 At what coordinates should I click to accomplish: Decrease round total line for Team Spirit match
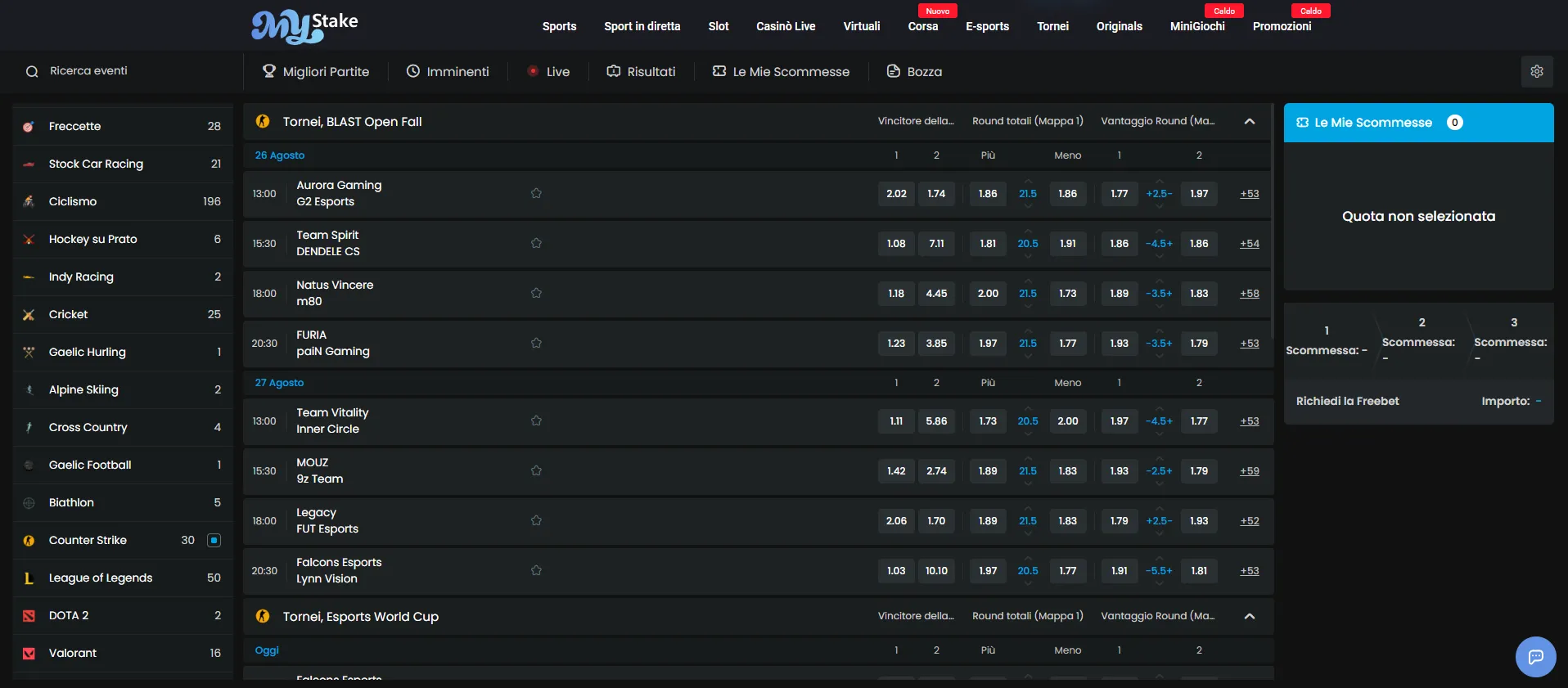(x=1028, y=256)
